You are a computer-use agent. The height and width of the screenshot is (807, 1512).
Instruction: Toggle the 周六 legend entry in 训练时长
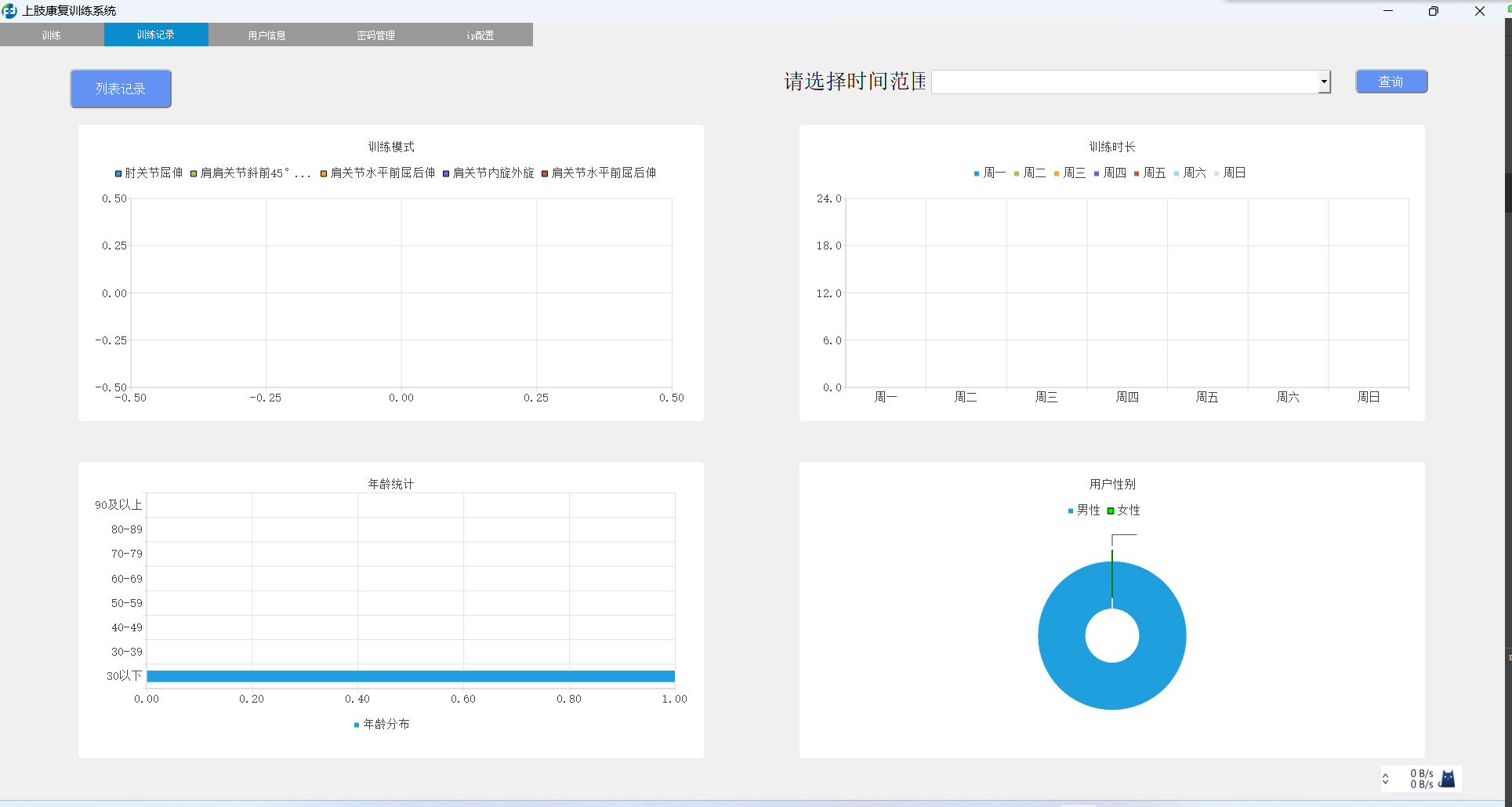(x=1190, y=173)
